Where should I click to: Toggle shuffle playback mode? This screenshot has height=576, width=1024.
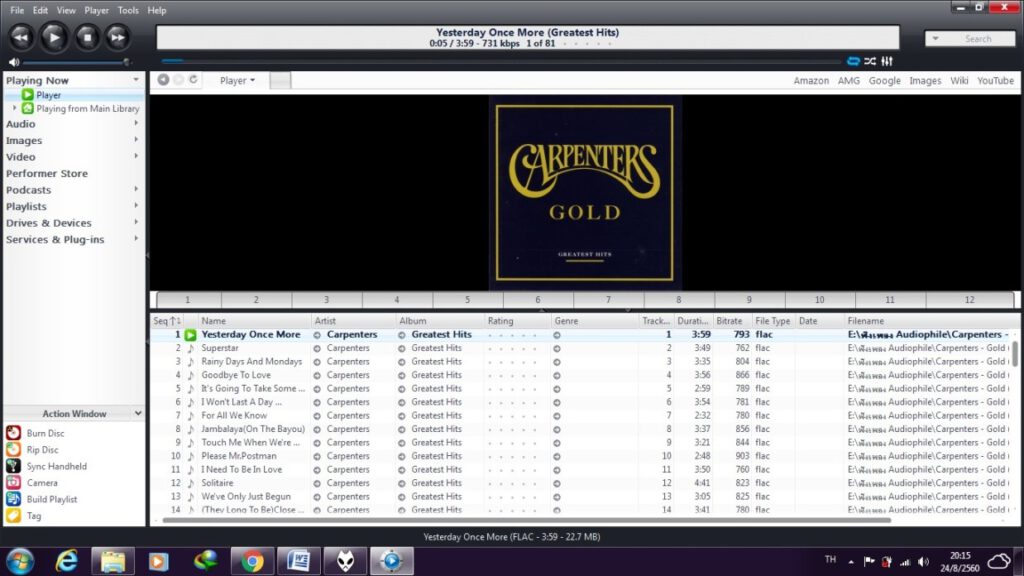[x=870, y=61]
